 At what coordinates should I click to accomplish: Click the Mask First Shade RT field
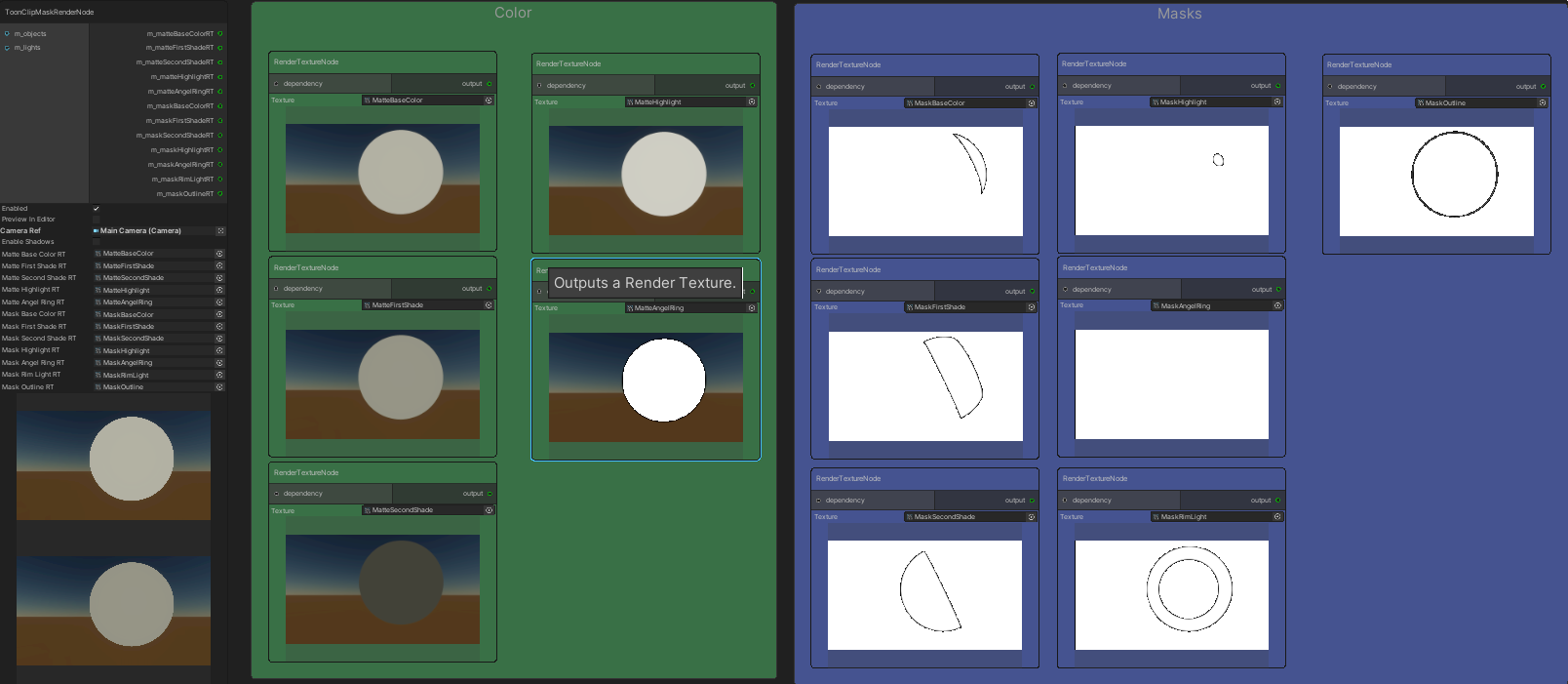(x=153, y=327)
